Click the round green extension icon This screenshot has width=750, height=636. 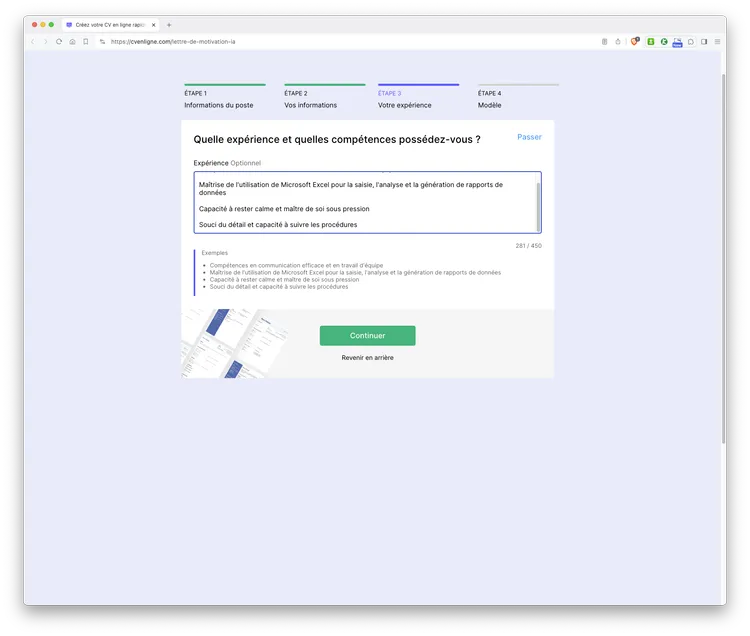664,42
